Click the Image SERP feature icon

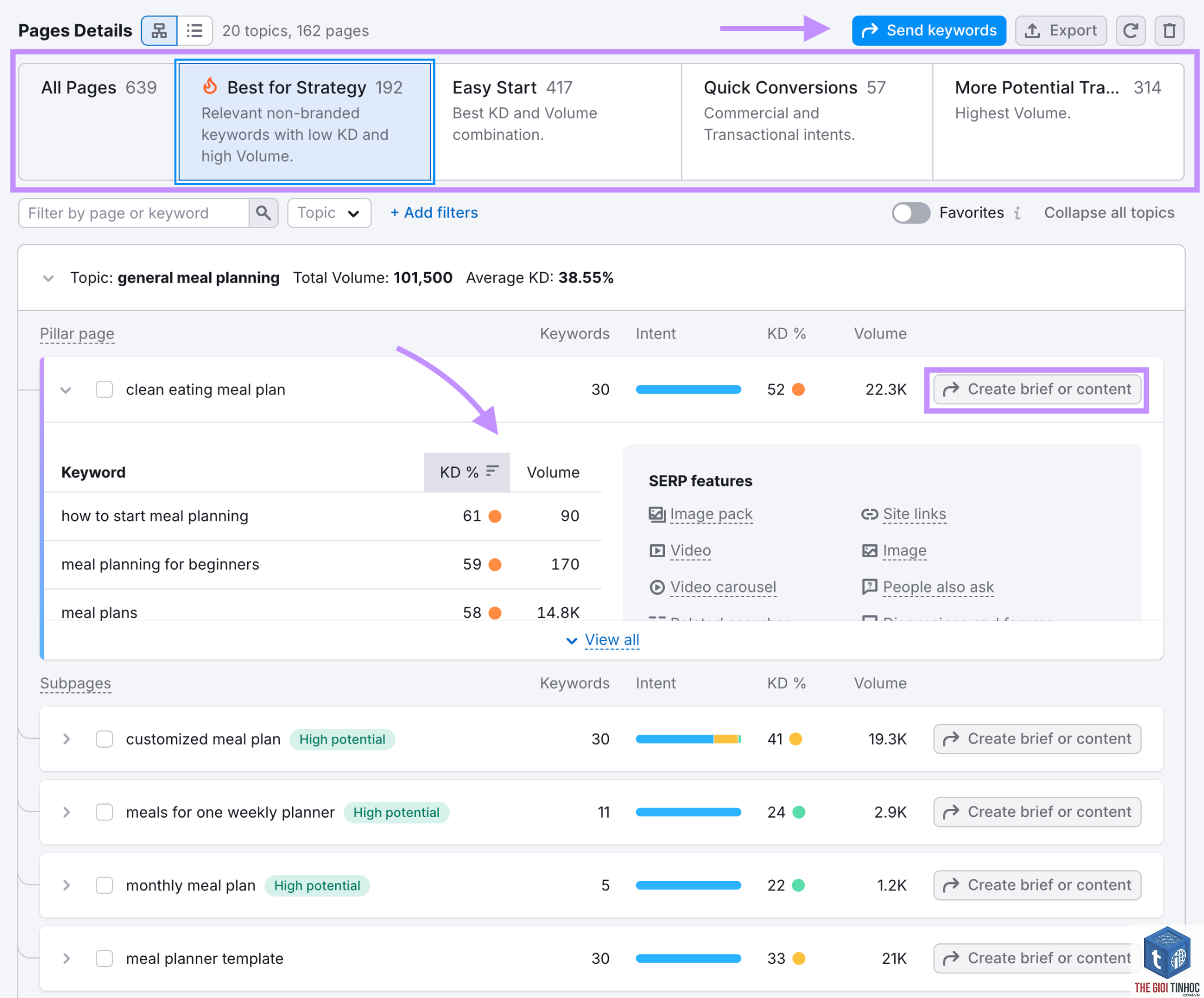869,551
